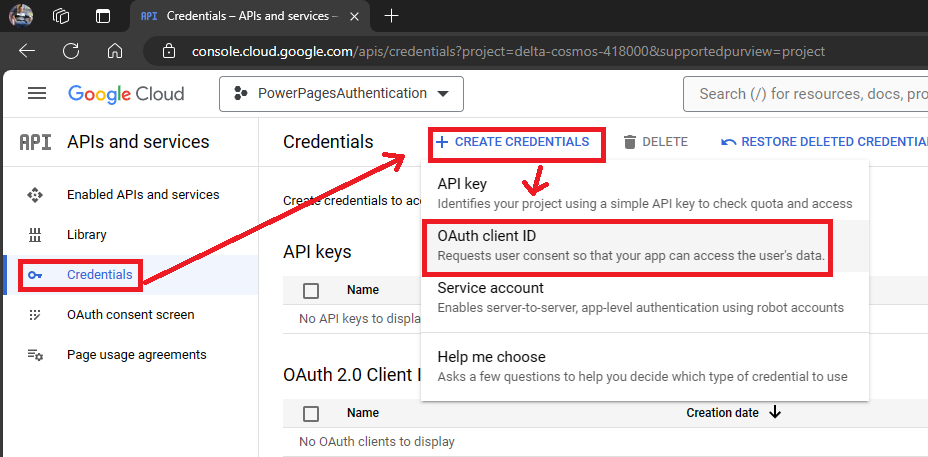928x457 pixels.
Task: Click the CREATE CREDENTIALS button
Action: click(513, 142)
